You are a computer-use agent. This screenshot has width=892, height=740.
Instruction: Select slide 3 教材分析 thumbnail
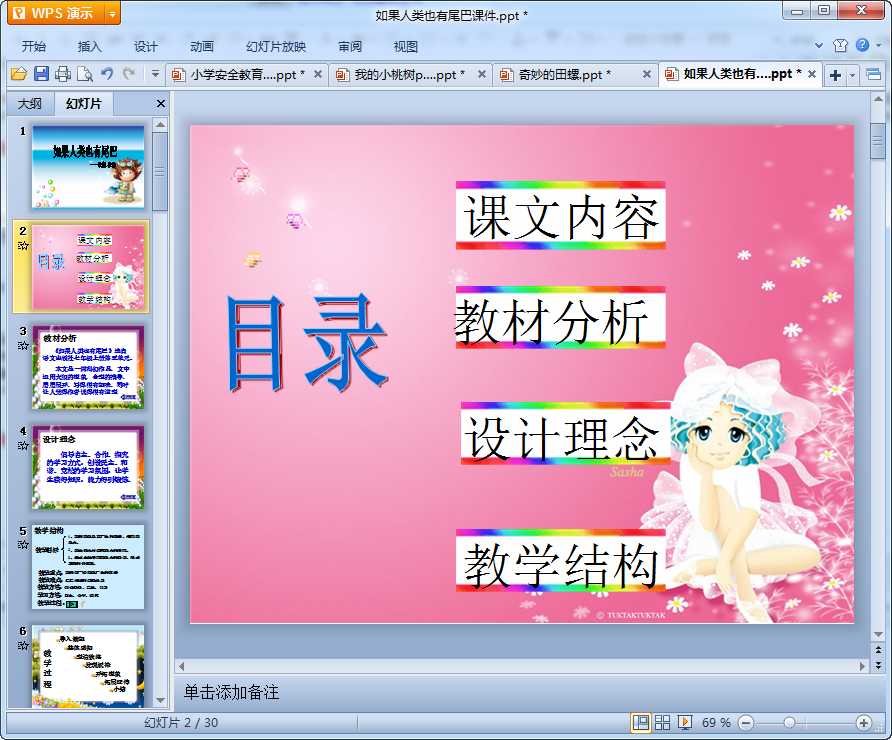click(x=88, y=367)
